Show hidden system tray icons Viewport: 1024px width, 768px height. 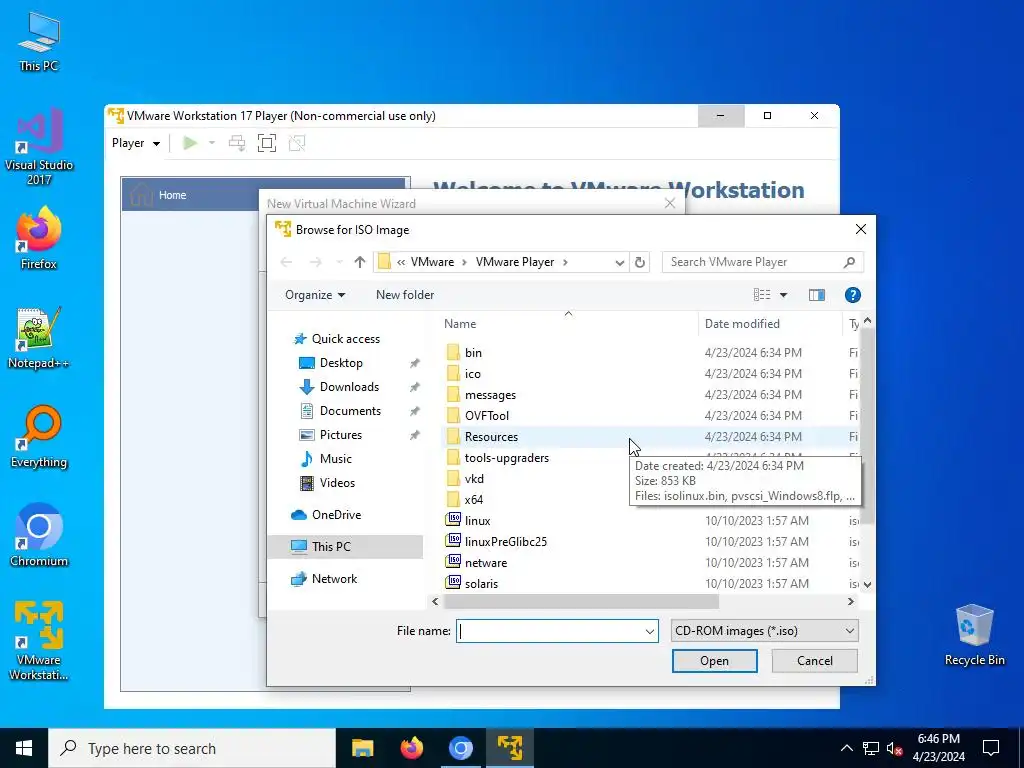tap(846, 748)
